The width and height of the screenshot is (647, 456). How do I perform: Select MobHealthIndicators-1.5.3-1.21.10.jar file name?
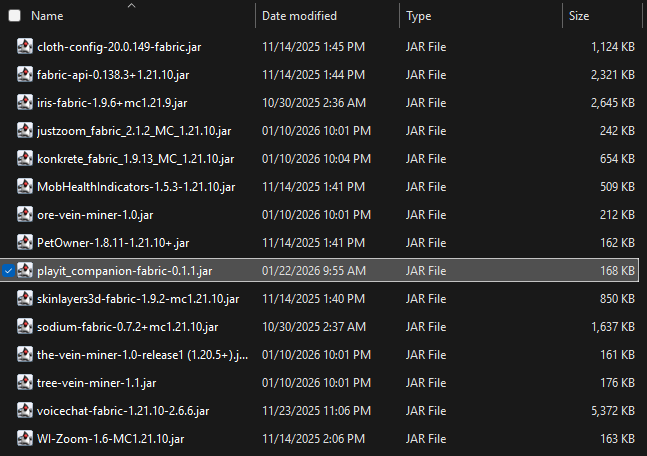pos(136,187)
